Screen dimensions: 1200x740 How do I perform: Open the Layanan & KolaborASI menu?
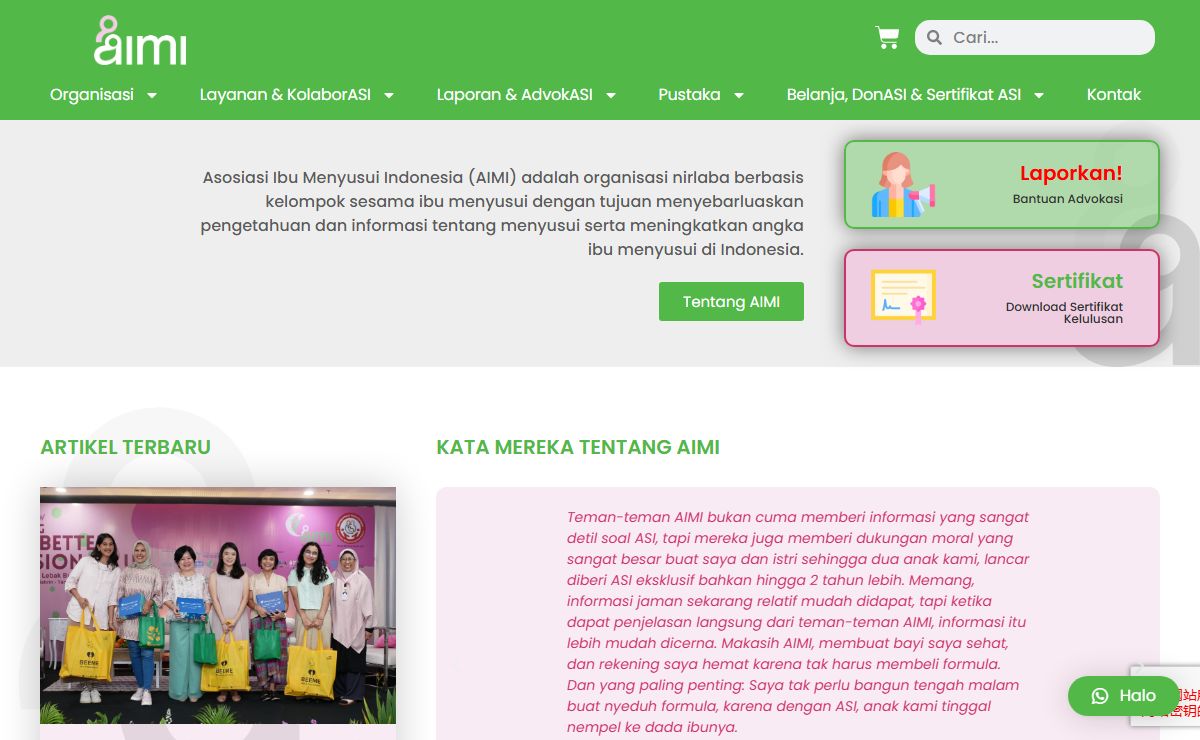coord(285,95)
